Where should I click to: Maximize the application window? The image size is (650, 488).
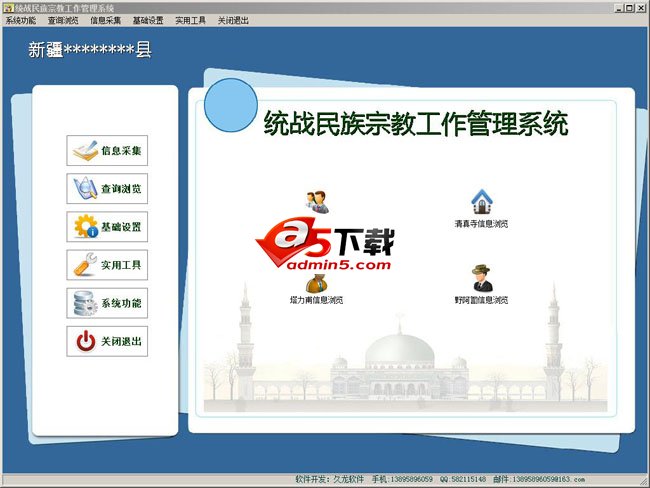tap(630, 7)
